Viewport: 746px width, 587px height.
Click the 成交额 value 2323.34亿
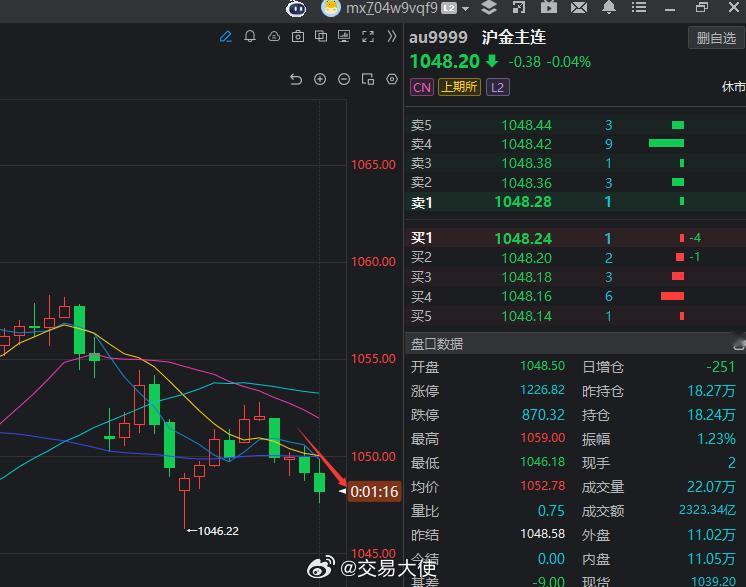pos(707,510)
